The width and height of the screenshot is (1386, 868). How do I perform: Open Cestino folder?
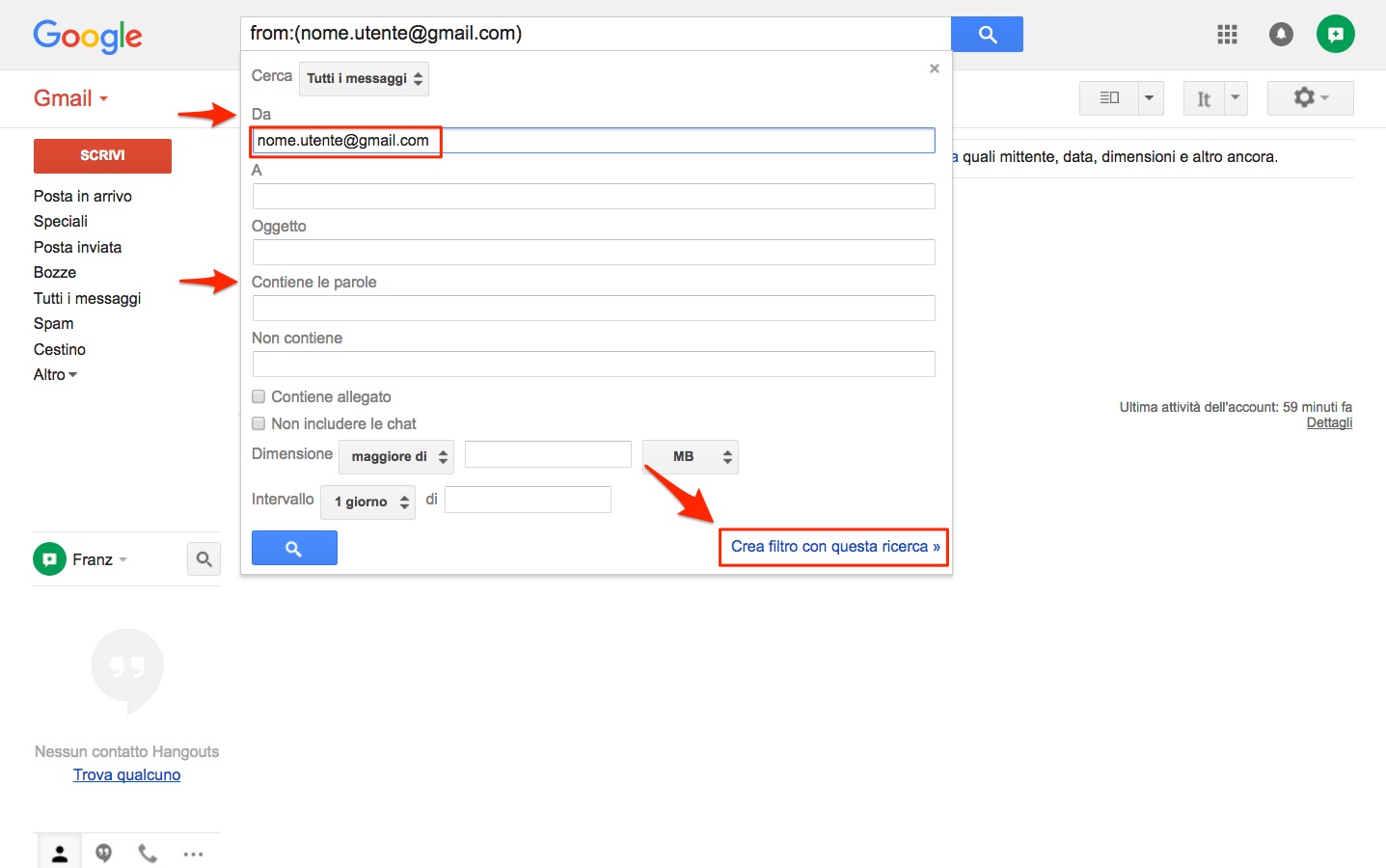(60, 349)
